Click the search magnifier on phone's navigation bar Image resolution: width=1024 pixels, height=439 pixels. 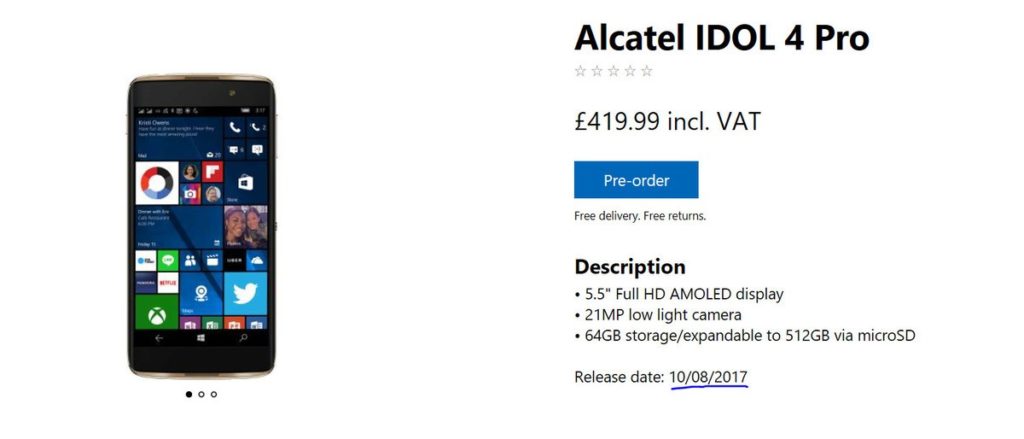click(244, 338)
